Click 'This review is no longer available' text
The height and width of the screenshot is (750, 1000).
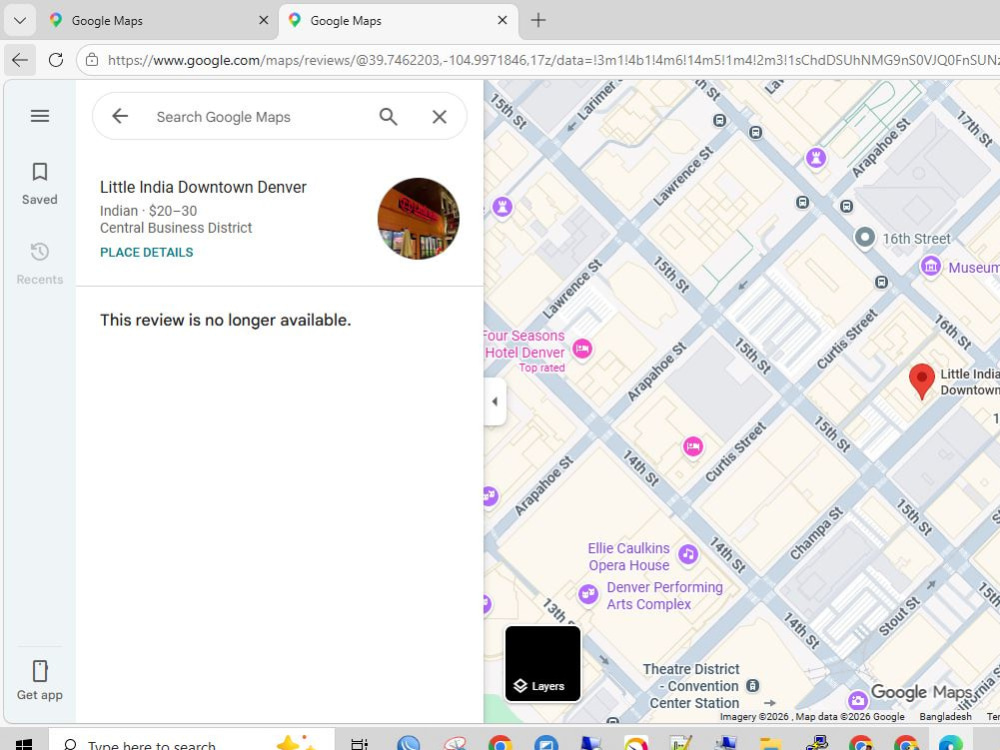(x=225, y=320)
